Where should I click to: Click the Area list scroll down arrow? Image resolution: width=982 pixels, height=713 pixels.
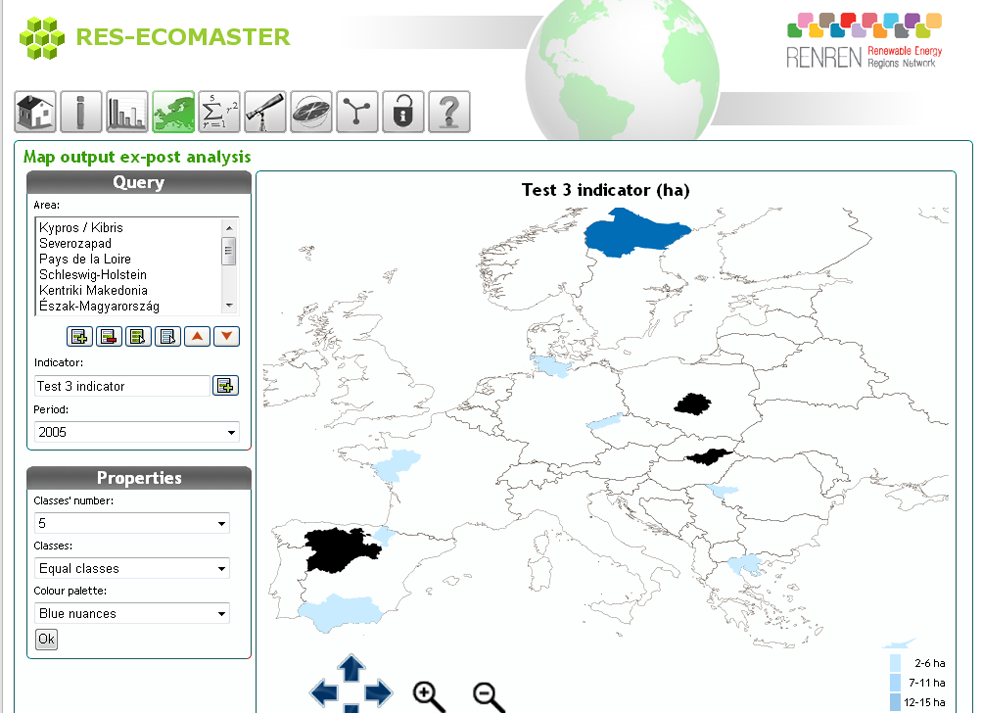229,305
